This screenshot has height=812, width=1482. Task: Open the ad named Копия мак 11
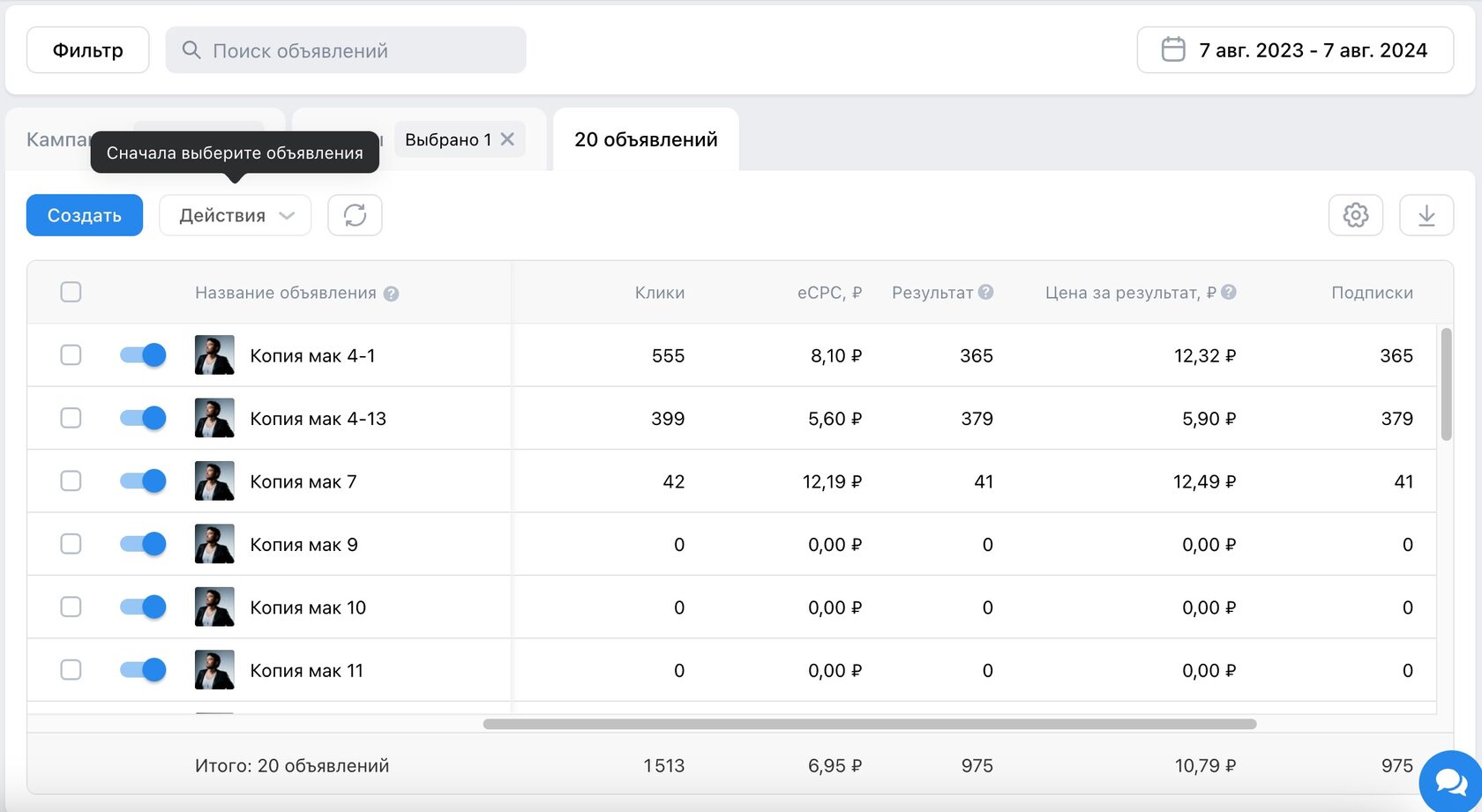pos(306,671)
